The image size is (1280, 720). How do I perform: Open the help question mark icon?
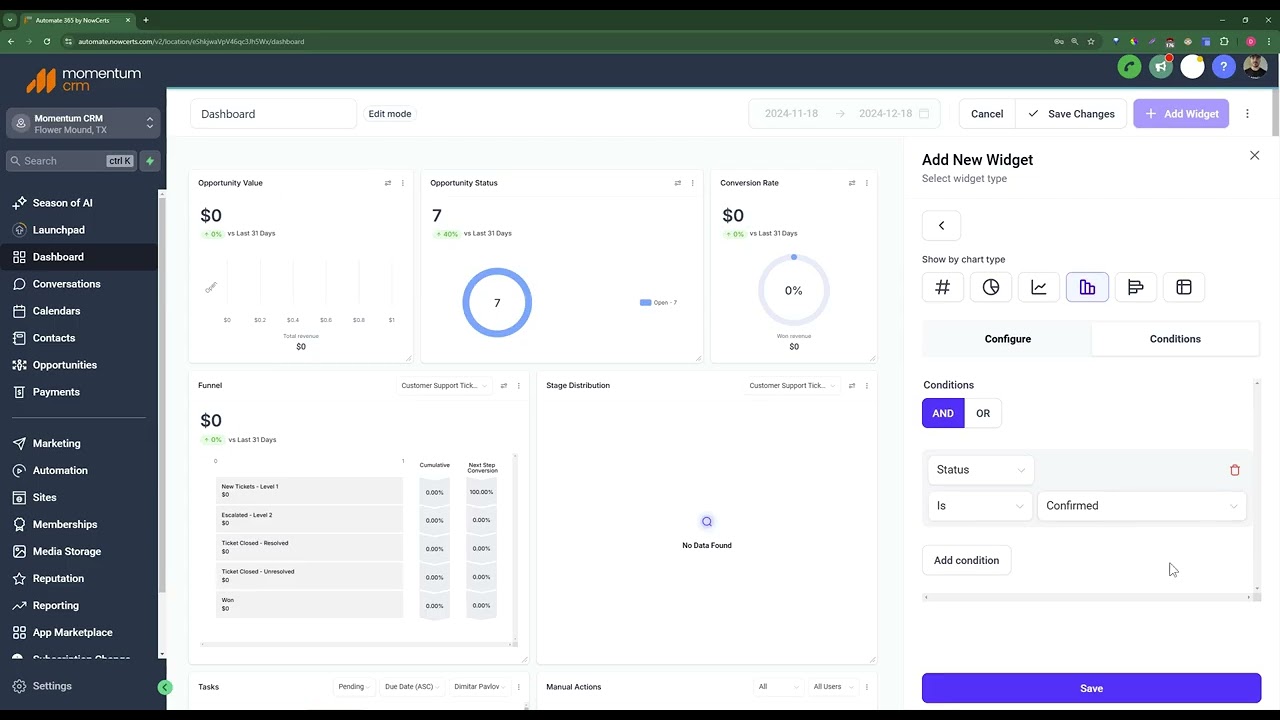tap(1223, 67)
